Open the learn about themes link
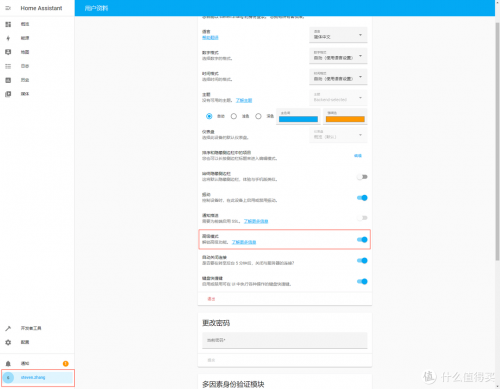The height and width of the screenshot is (389, 500). click(244, 100)
